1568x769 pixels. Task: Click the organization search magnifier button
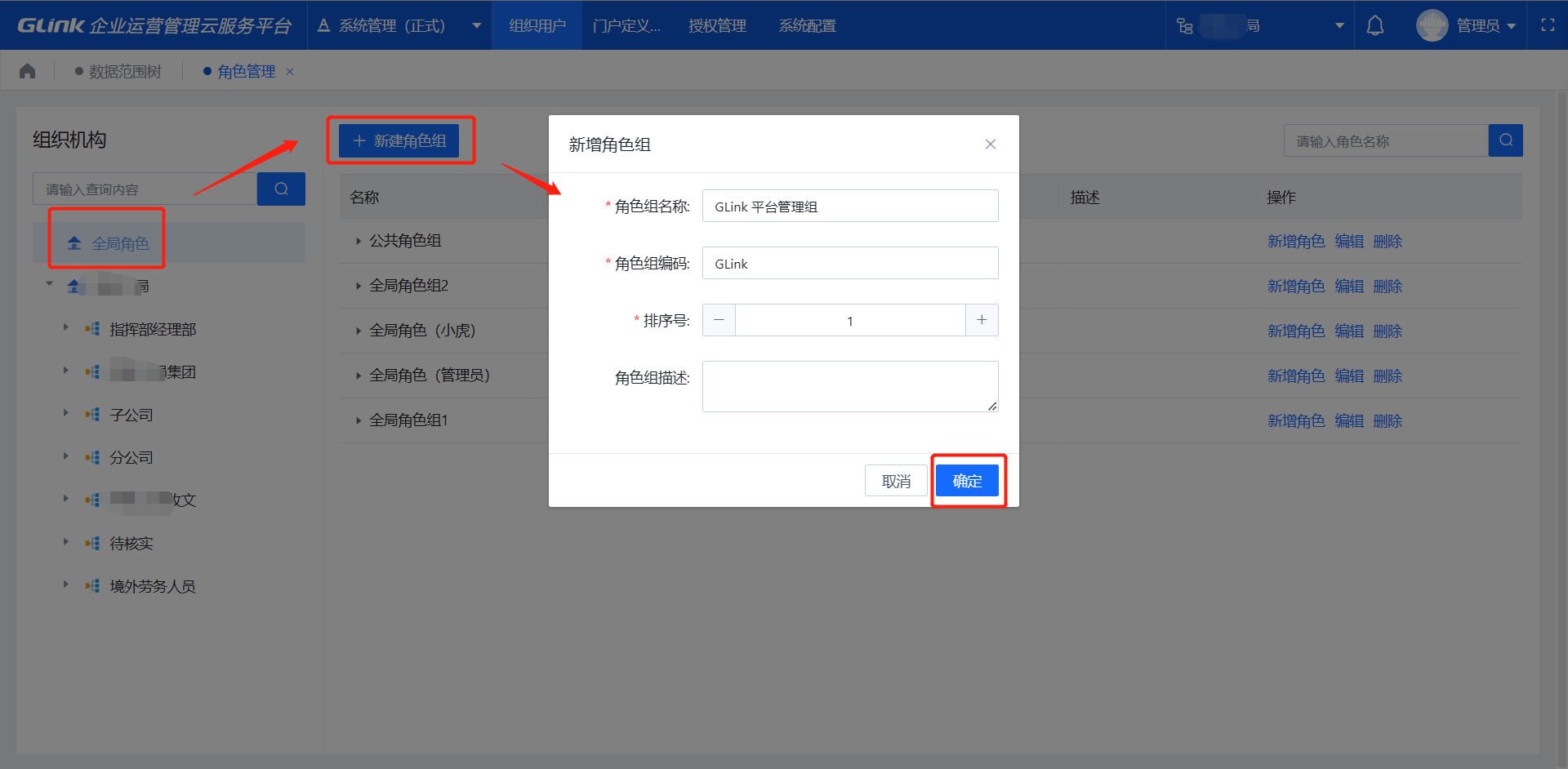[x=281, y=189]
